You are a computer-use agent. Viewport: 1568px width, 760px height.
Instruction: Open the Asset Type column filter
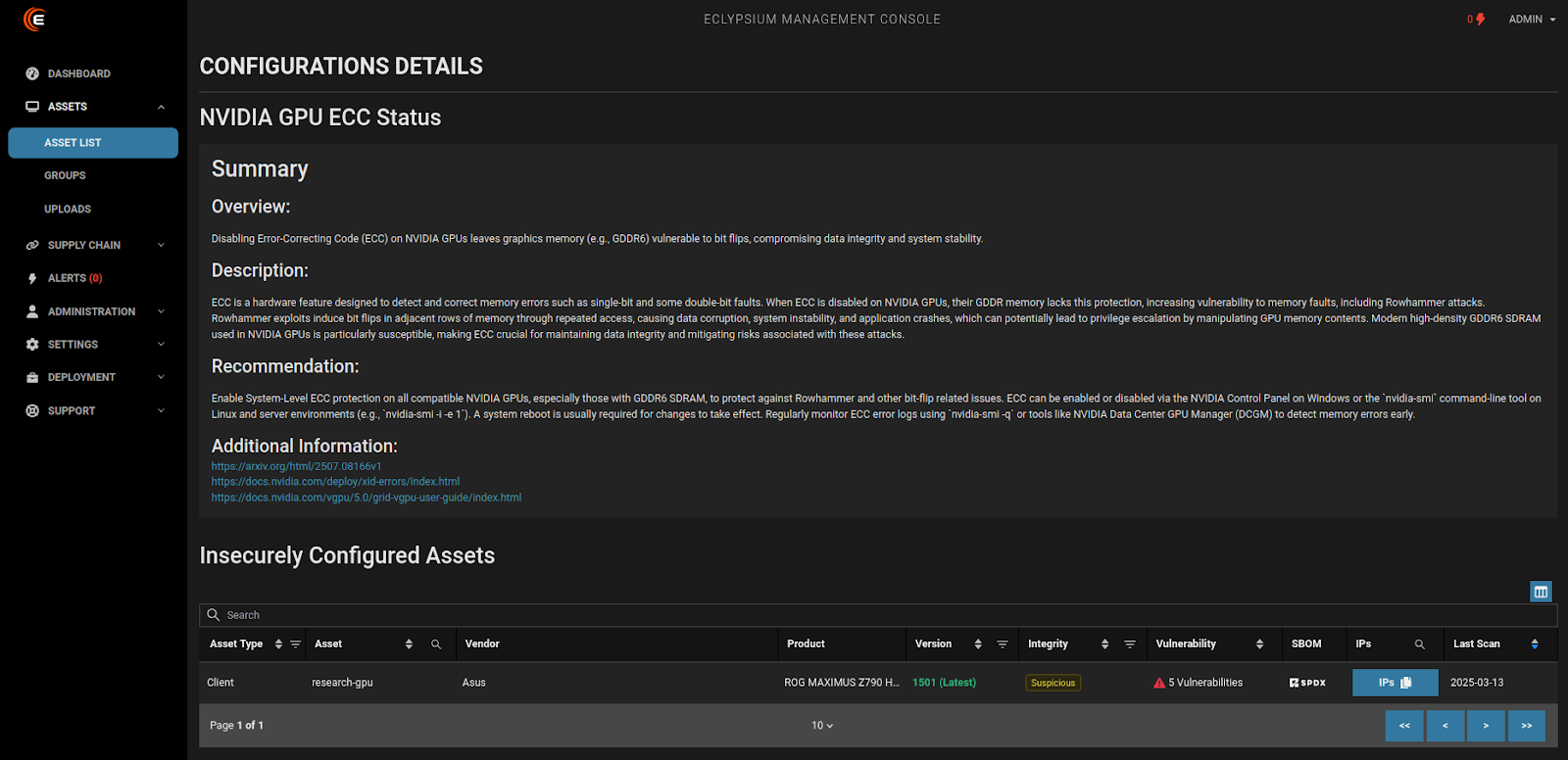[295, 644]
